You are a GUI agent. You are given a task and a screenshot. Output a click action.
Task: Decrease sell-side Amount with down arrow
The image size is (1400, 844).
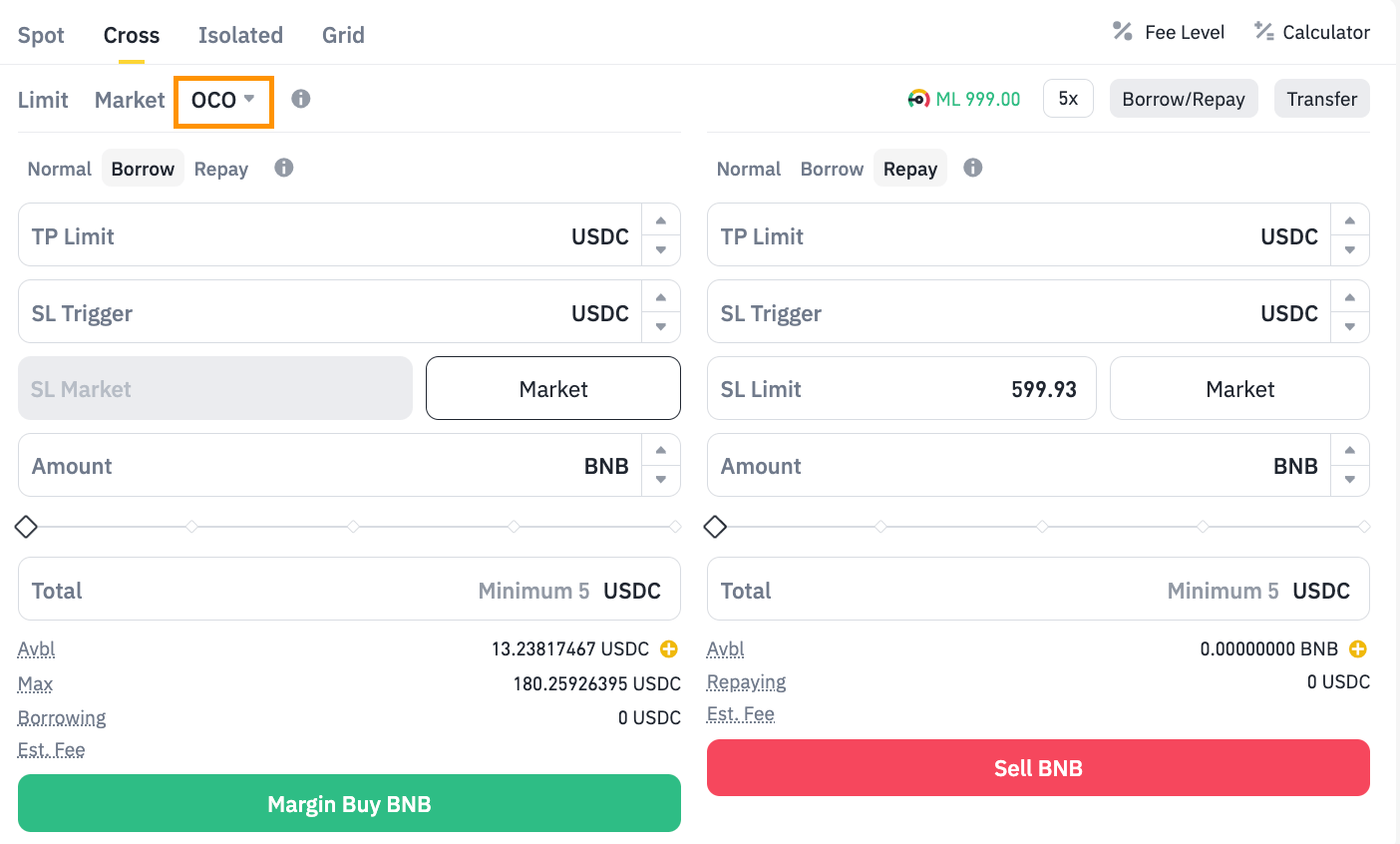tap(1349, 480)
